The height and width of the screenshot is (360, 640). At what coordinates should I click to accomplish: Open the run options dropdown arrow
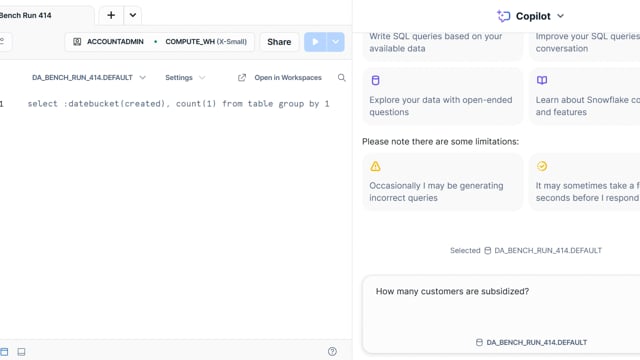tap(336, 42)
